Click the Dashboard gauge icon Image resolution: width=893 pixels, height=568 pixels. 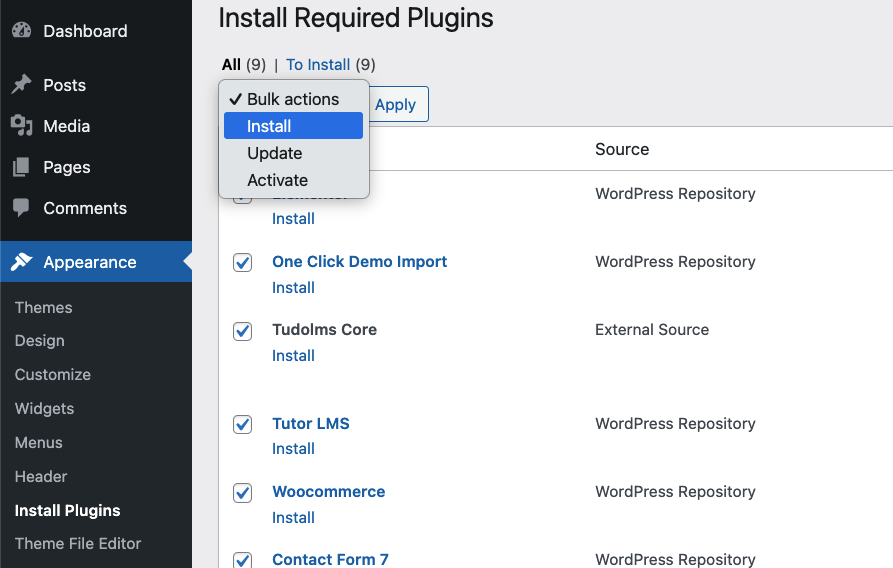tap(22, 31)
